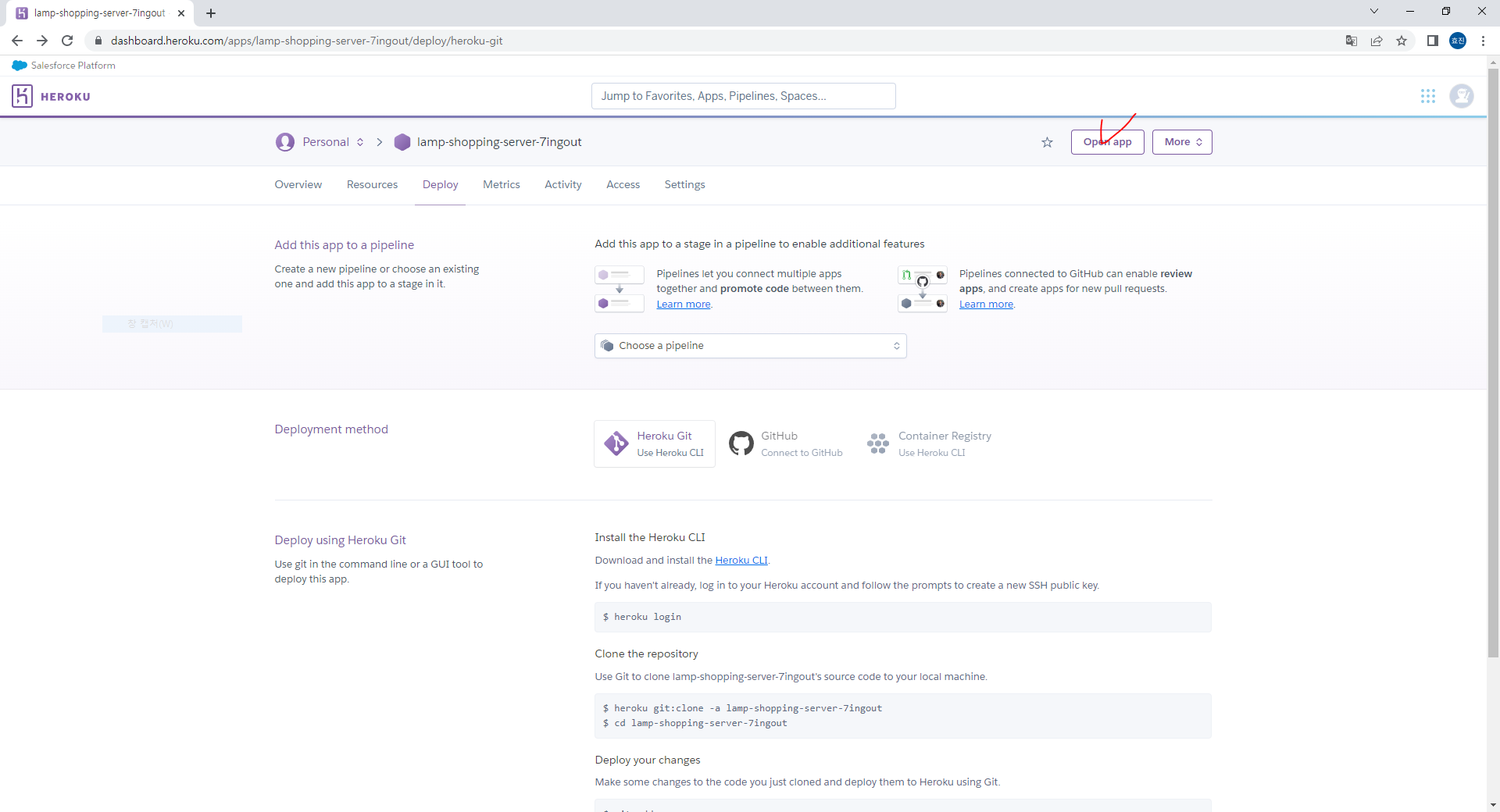
Task: Click the GitHub review apps diagram illustration
Action: point(923,289)
